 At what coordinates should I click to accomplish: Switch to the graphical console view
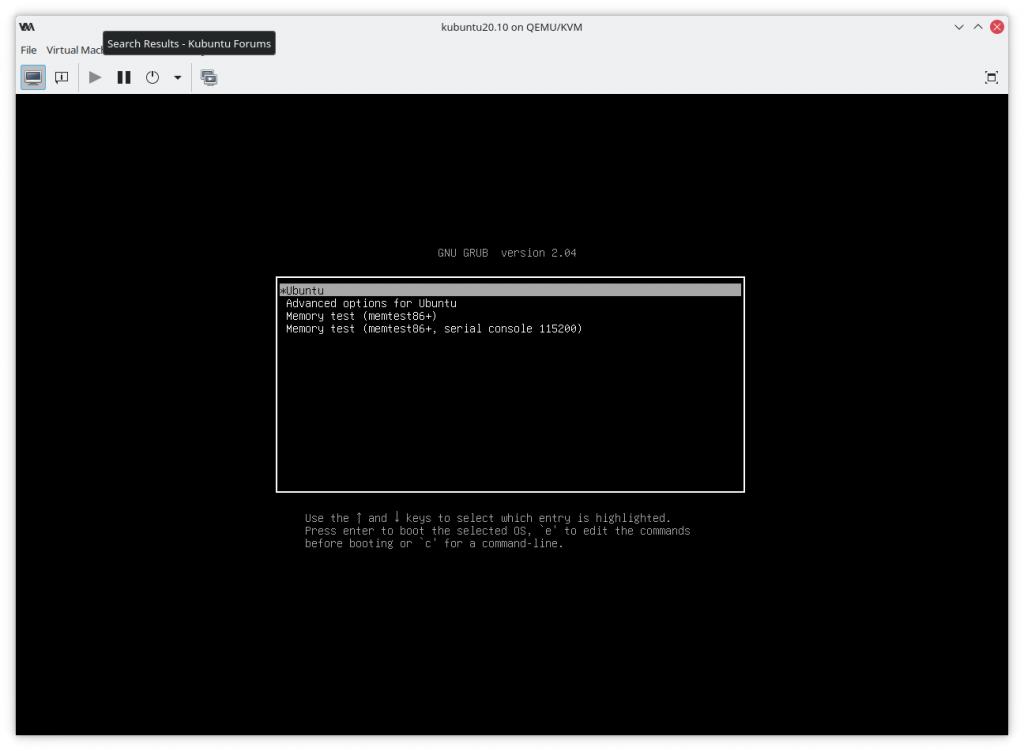pos(34,76)
